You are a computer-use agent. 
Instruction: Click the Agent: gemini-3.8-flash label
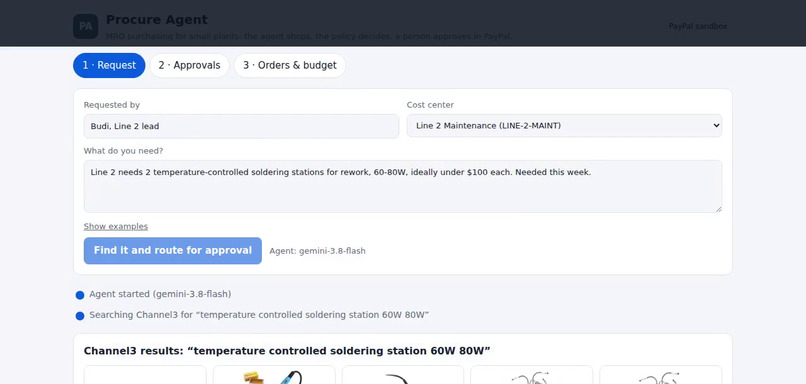click(x=317, y=251)
